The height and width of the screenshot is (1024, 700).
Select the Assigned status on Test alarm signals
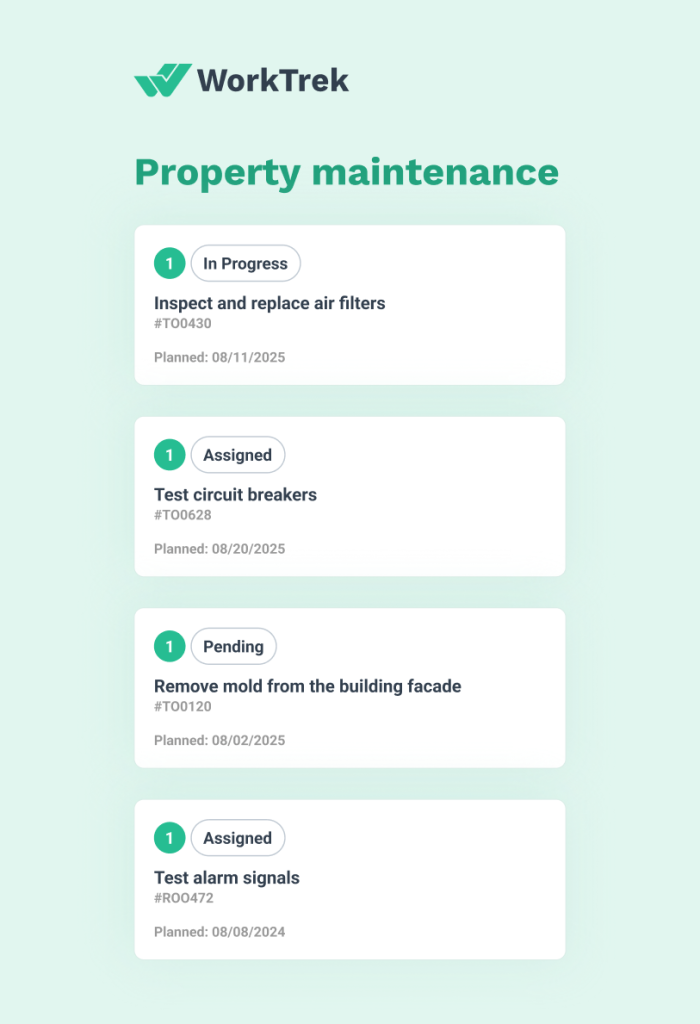tap(237, 838)
